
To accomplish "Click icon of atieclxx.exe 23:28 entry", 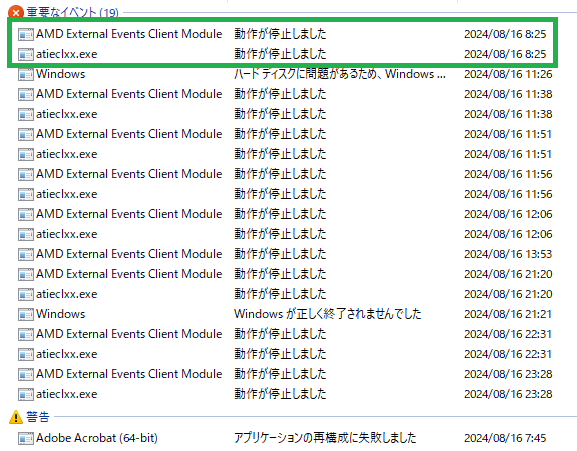I will (x=26, y=394).
